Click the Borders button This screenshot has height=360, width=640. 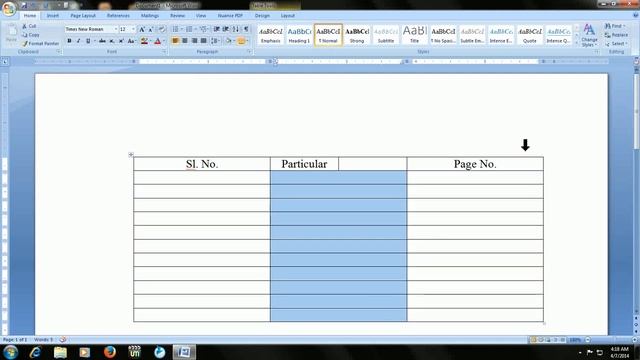tap(241, 41)
